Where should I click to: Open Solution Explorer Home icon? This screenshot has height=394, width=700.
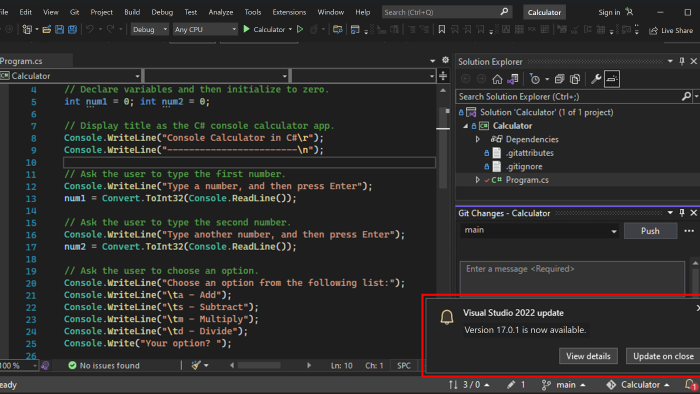497,79
